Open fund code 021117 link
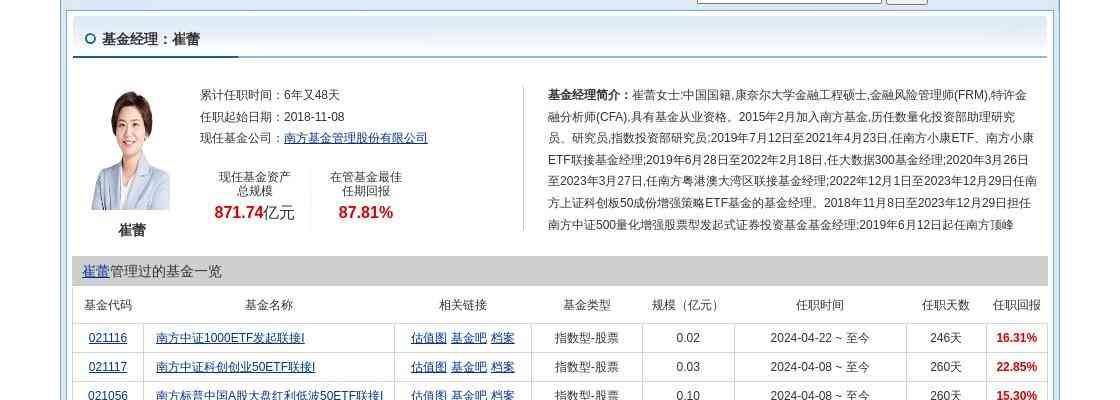The width and height of the screenshot is (1120, 400). click(108, 367)
